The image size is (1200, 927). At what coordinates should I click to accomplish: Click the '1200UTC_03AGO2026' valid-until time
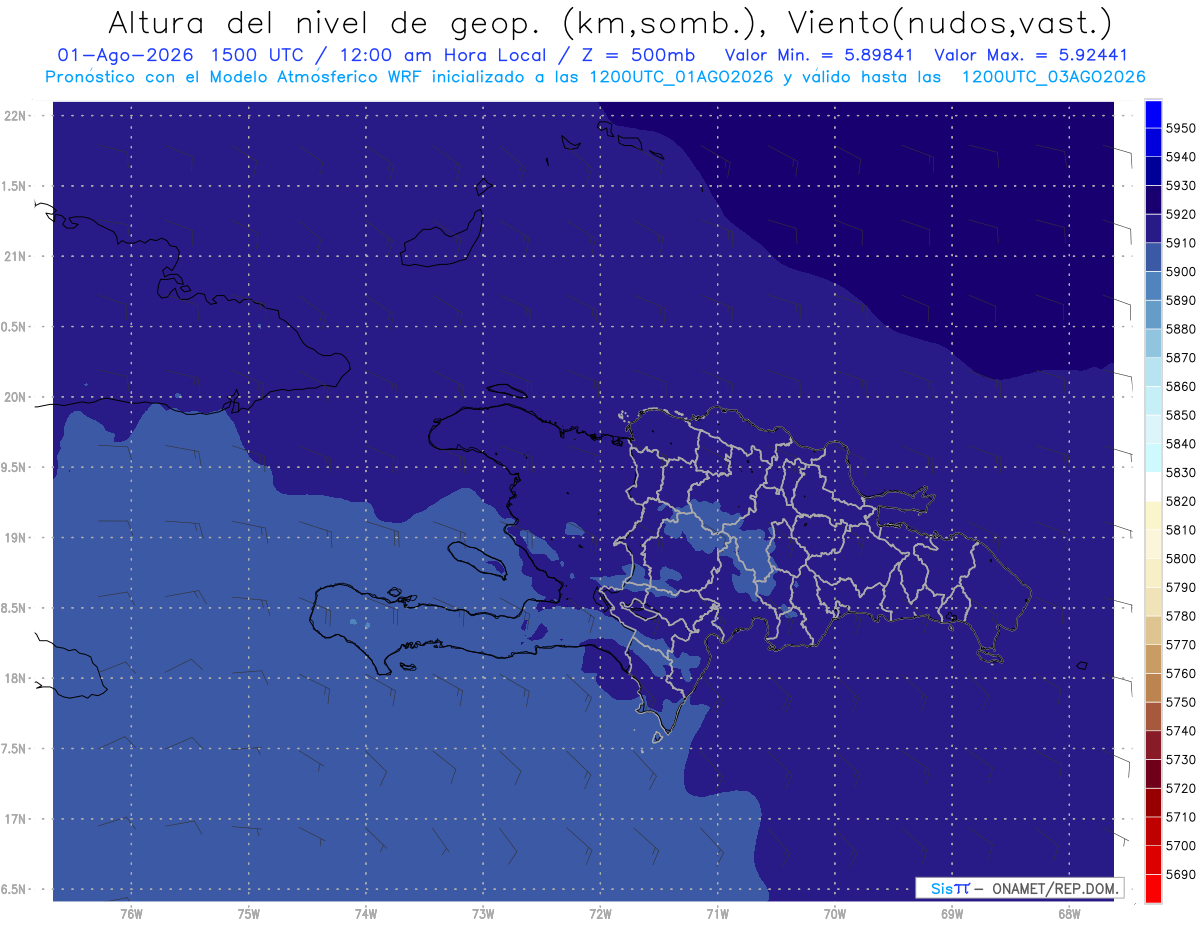[1053, 77]
